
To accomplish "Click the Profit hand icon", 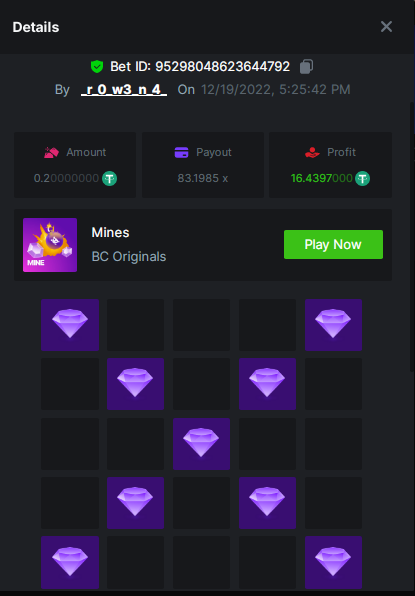I will coord(312,152).
